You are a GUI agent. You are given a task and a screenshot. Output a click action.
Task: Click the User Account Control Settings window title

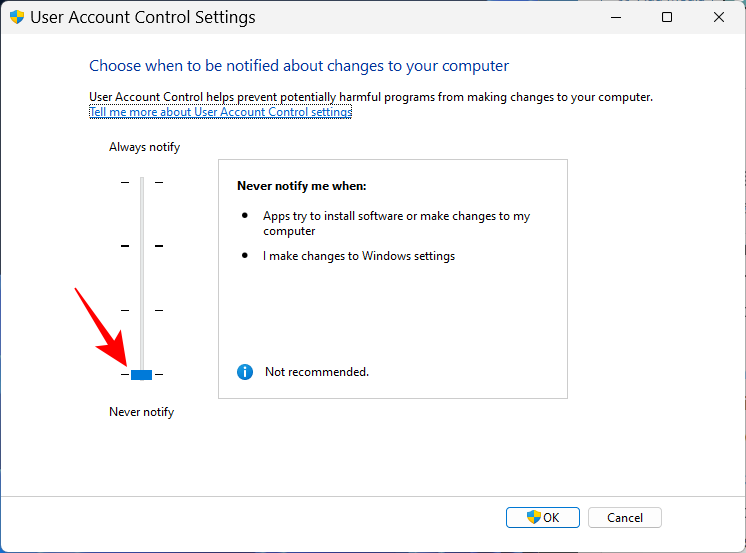pos(143,17)
